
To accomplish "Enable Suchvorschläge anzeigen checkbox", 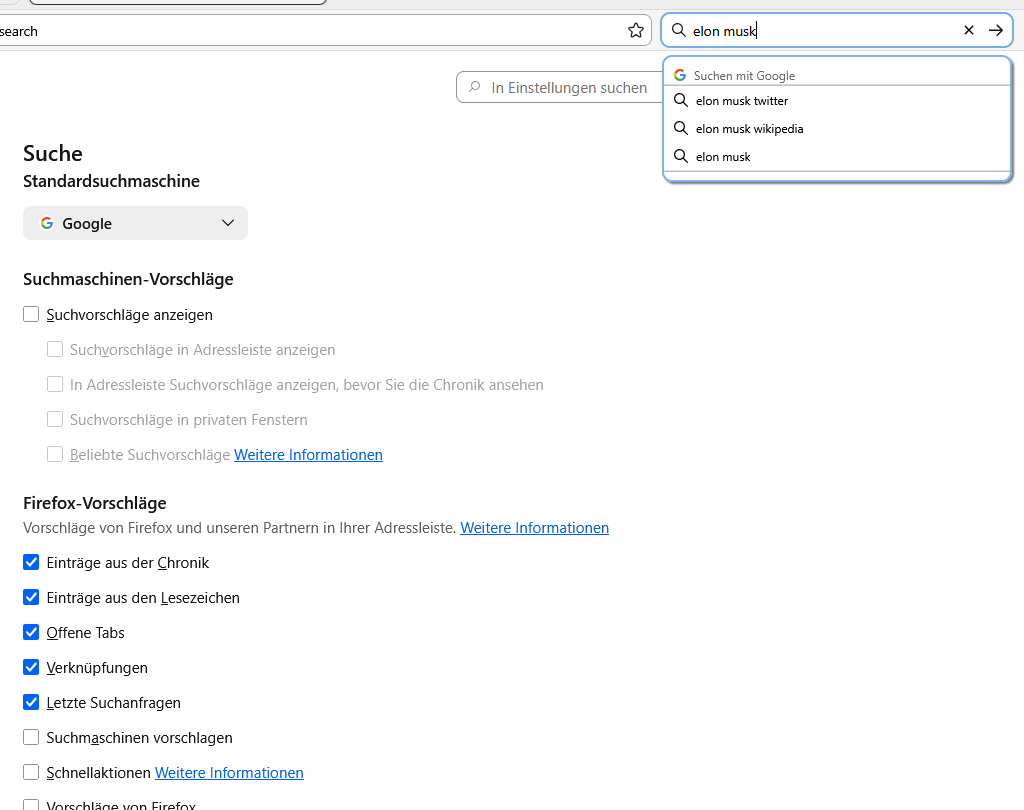I will click(x=31, y=315).
